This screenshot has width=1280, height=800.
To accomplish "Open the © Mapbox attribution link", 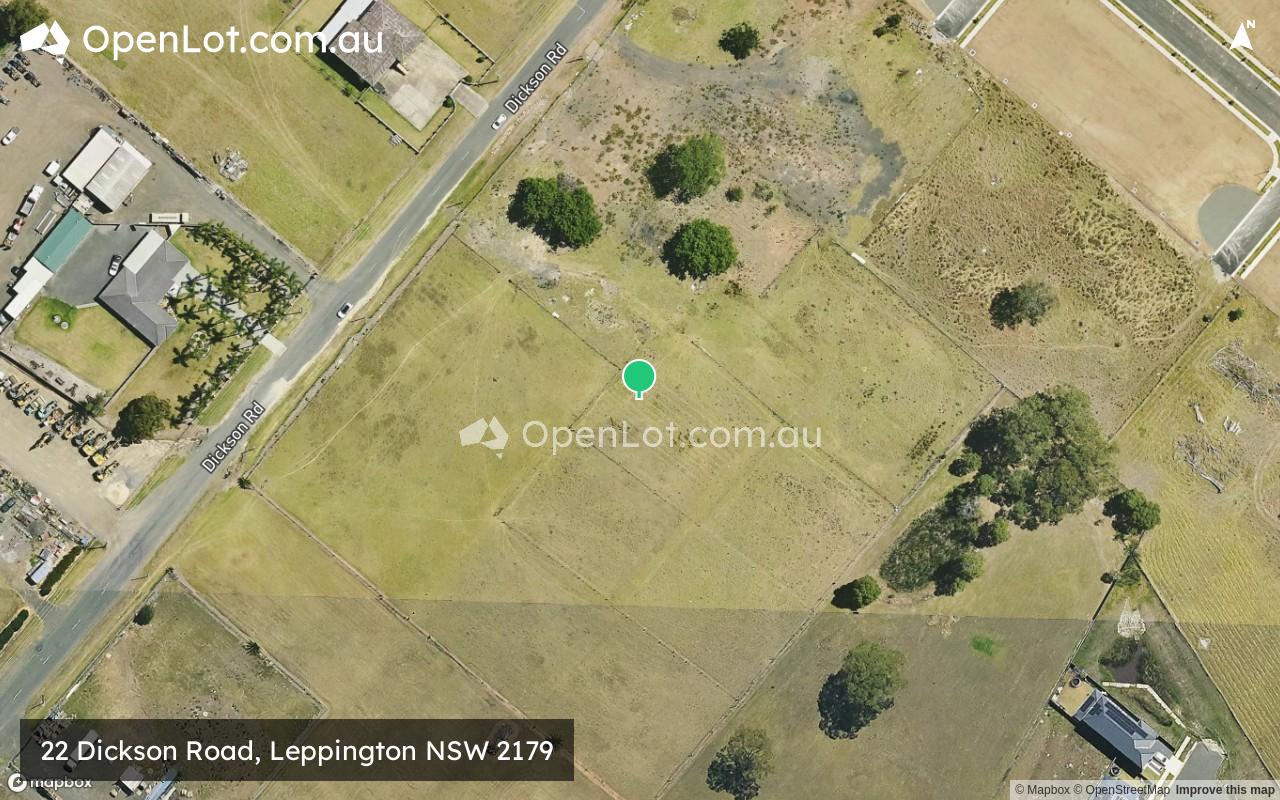I will [x=1042, y=790].
